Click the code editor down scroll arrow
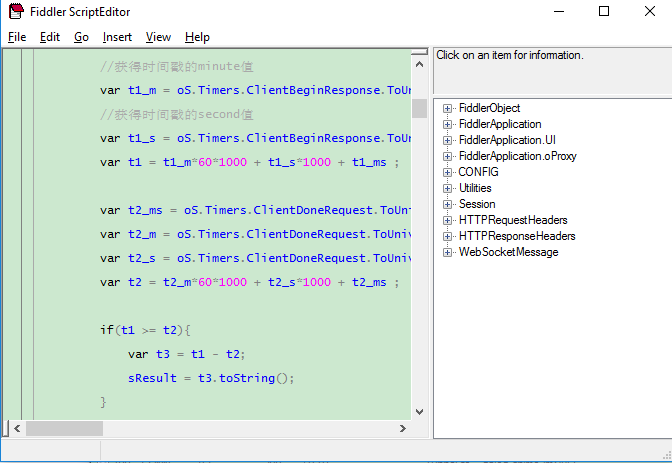 (420, 412)
